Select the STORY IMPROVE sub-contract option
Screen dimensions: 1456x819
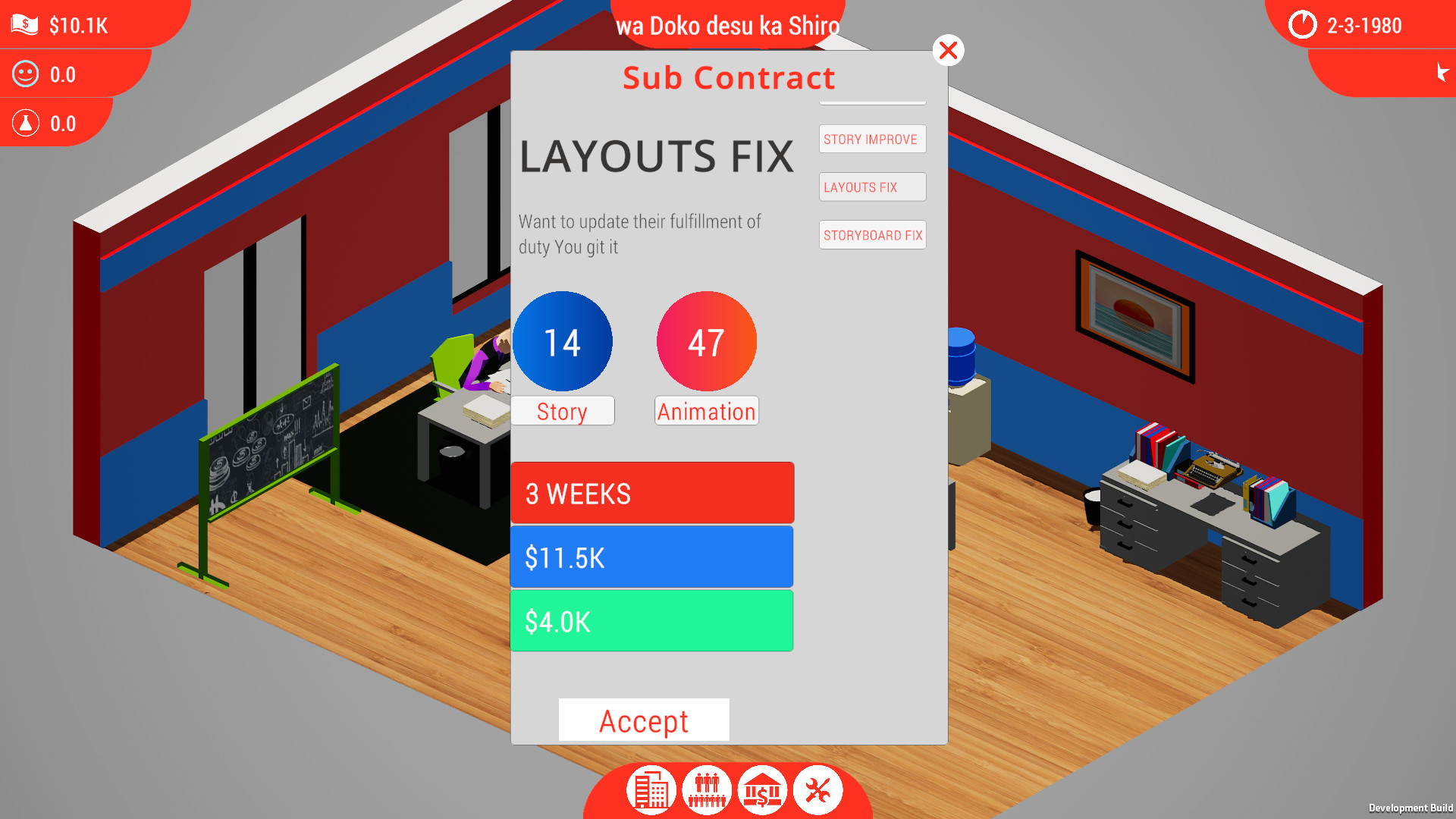(870, 138)
